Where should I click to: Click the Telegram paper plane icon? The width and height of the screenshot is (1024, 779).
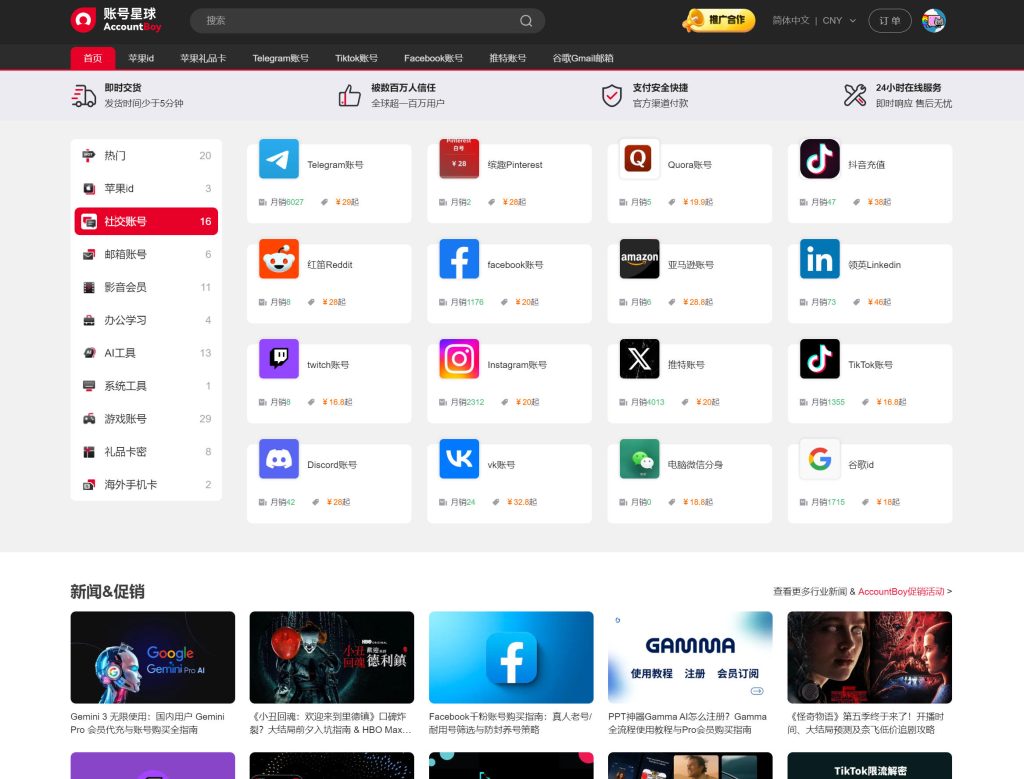tap(278, 159)
